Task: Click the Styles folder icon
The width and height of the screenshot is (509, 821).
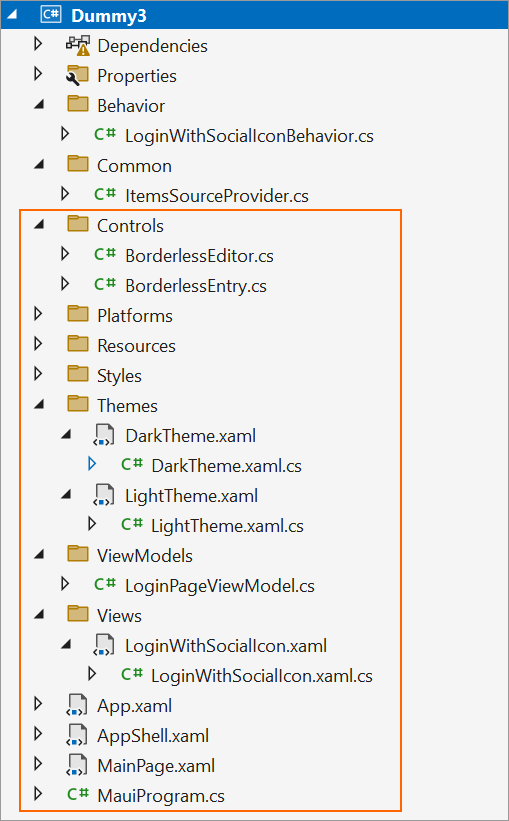Action: point(78,374)
